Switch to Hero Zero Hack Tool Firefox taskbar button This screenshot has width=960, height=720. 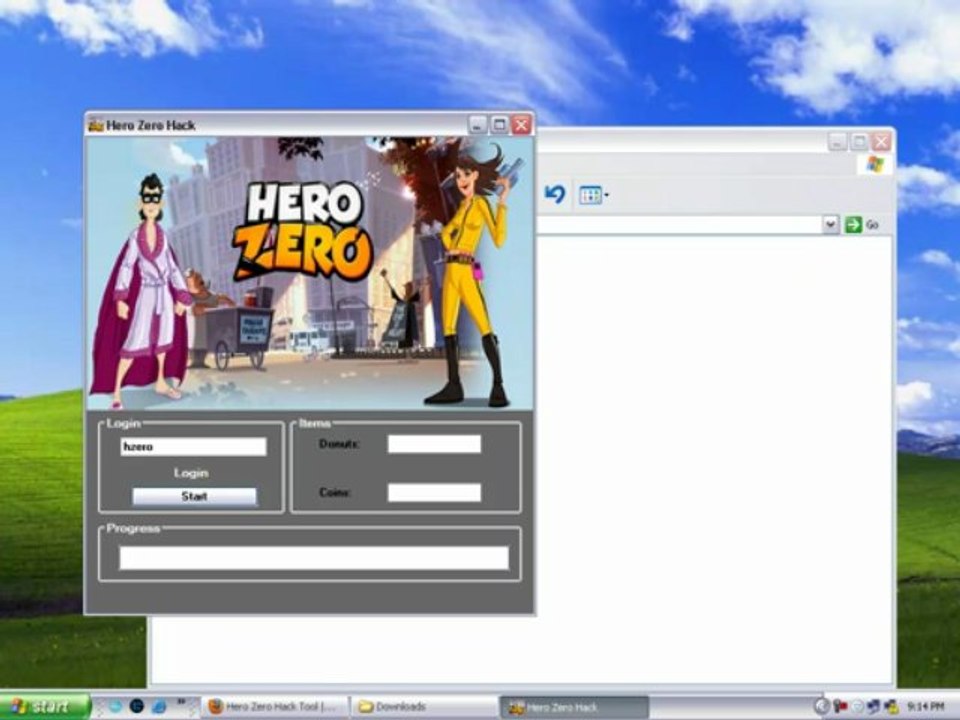tap(276, 707)
